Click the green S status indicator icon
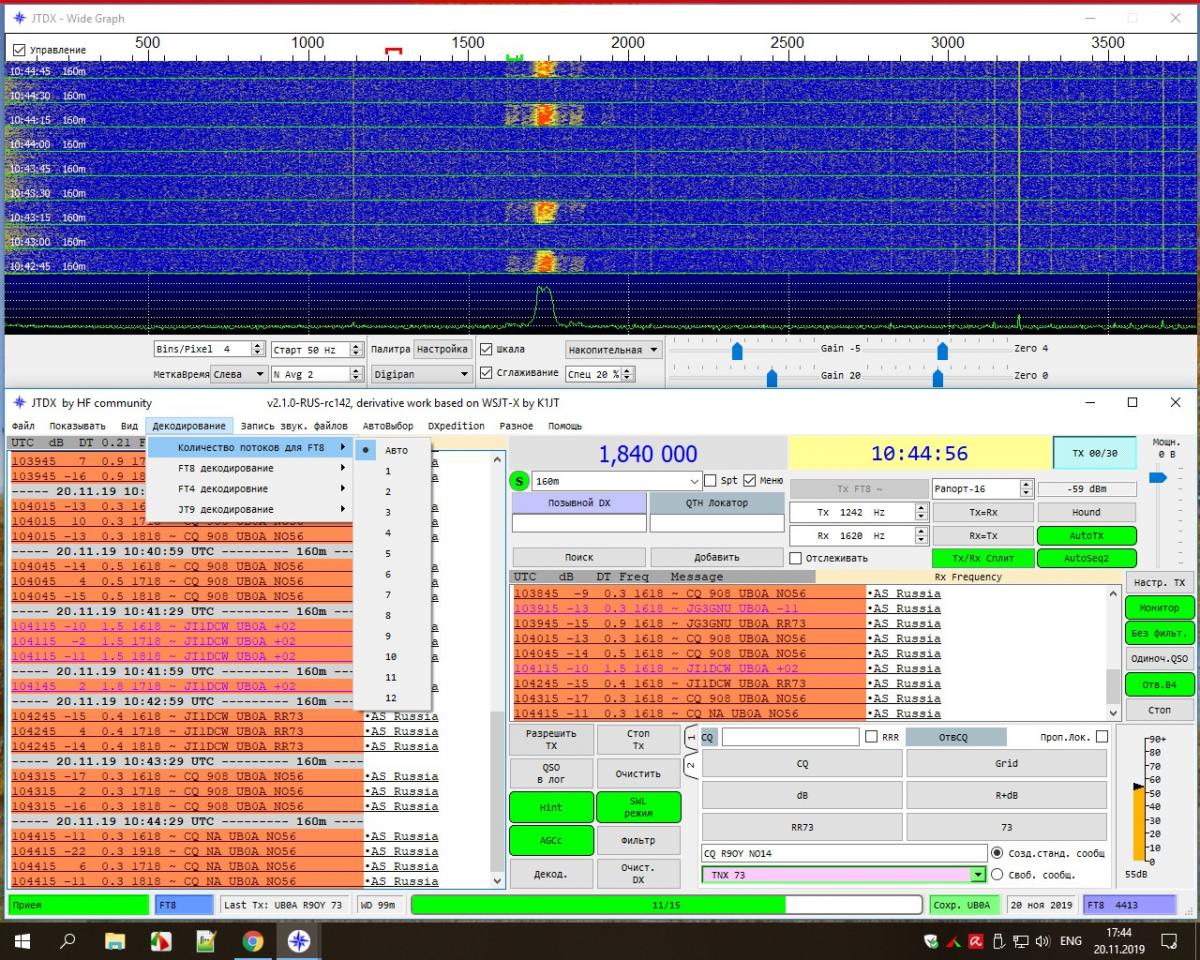Screen dimensions: 1200x960 [520, 481]
